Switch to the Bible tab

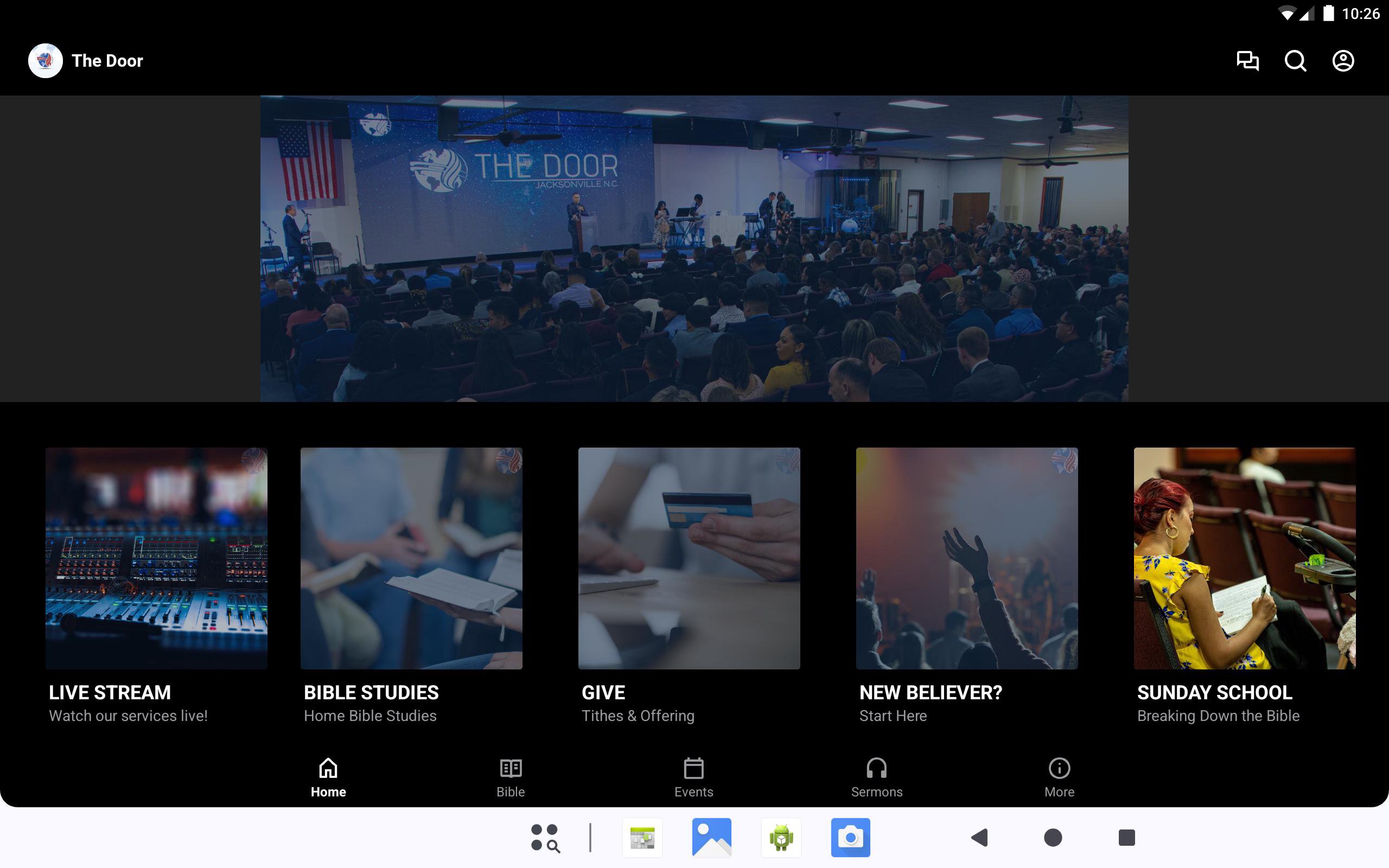510,777
